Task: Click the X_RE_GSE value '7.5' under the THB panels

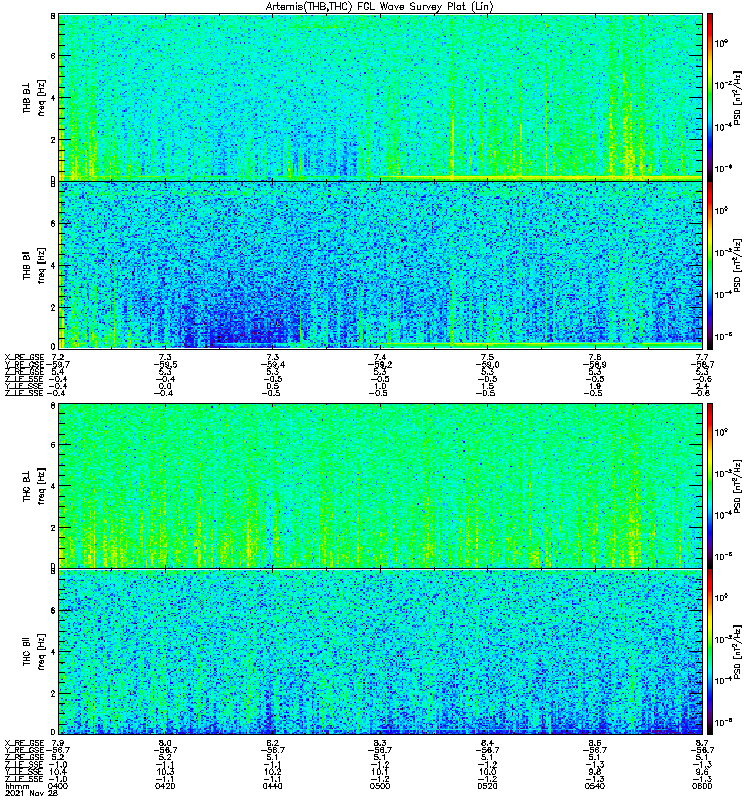Action: 487,357
